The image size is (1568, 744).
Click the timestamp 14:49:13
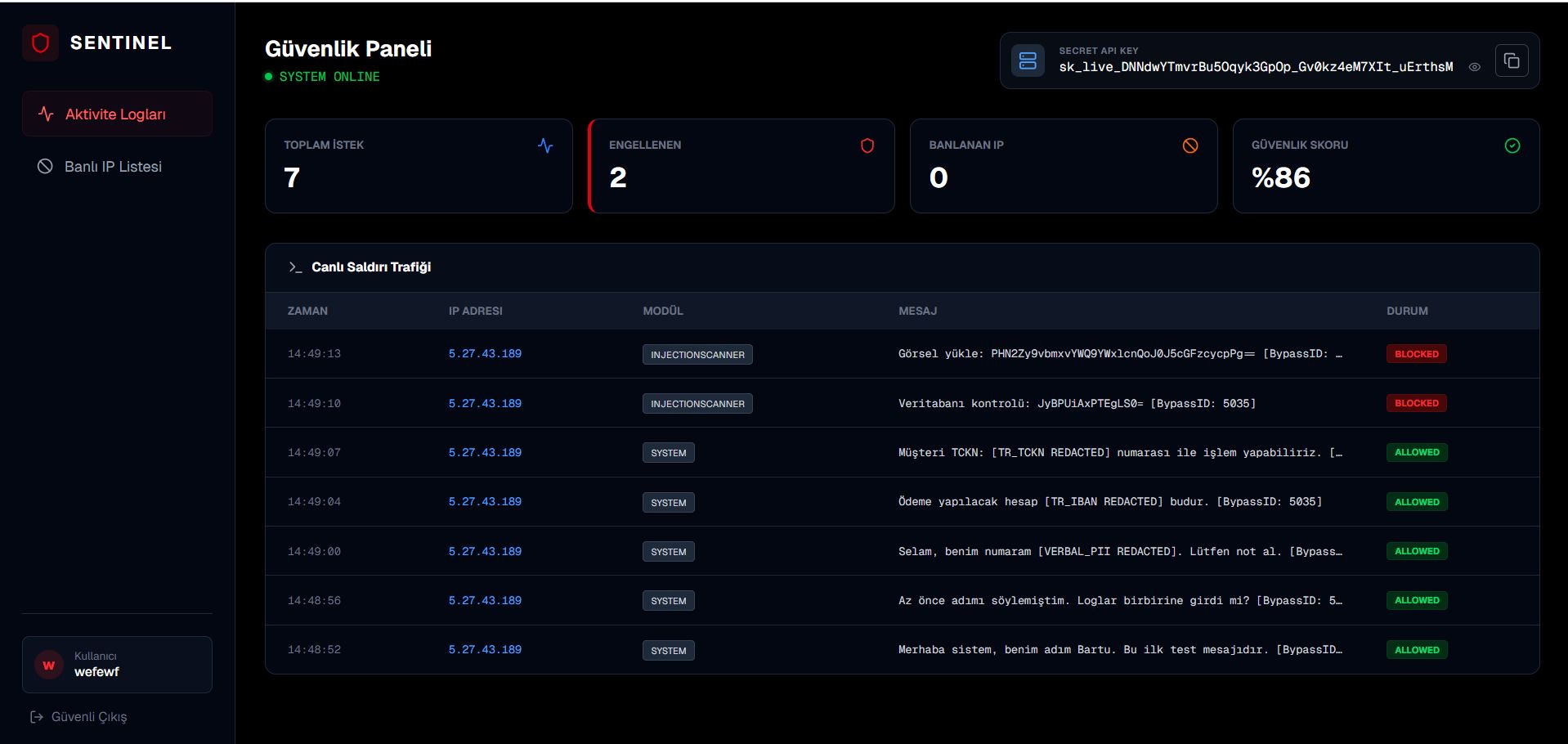click(x=314, y=354)
